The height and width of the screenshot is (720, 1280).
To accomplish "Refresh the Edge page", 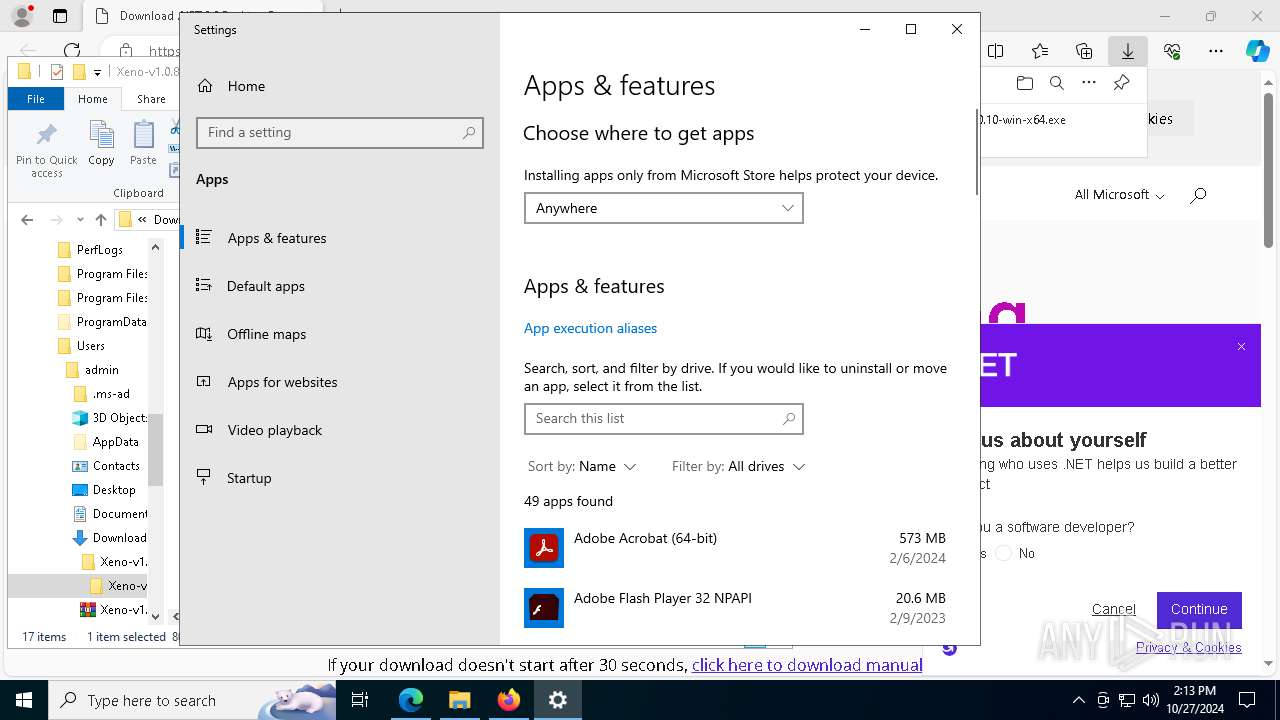I will 72,51.
